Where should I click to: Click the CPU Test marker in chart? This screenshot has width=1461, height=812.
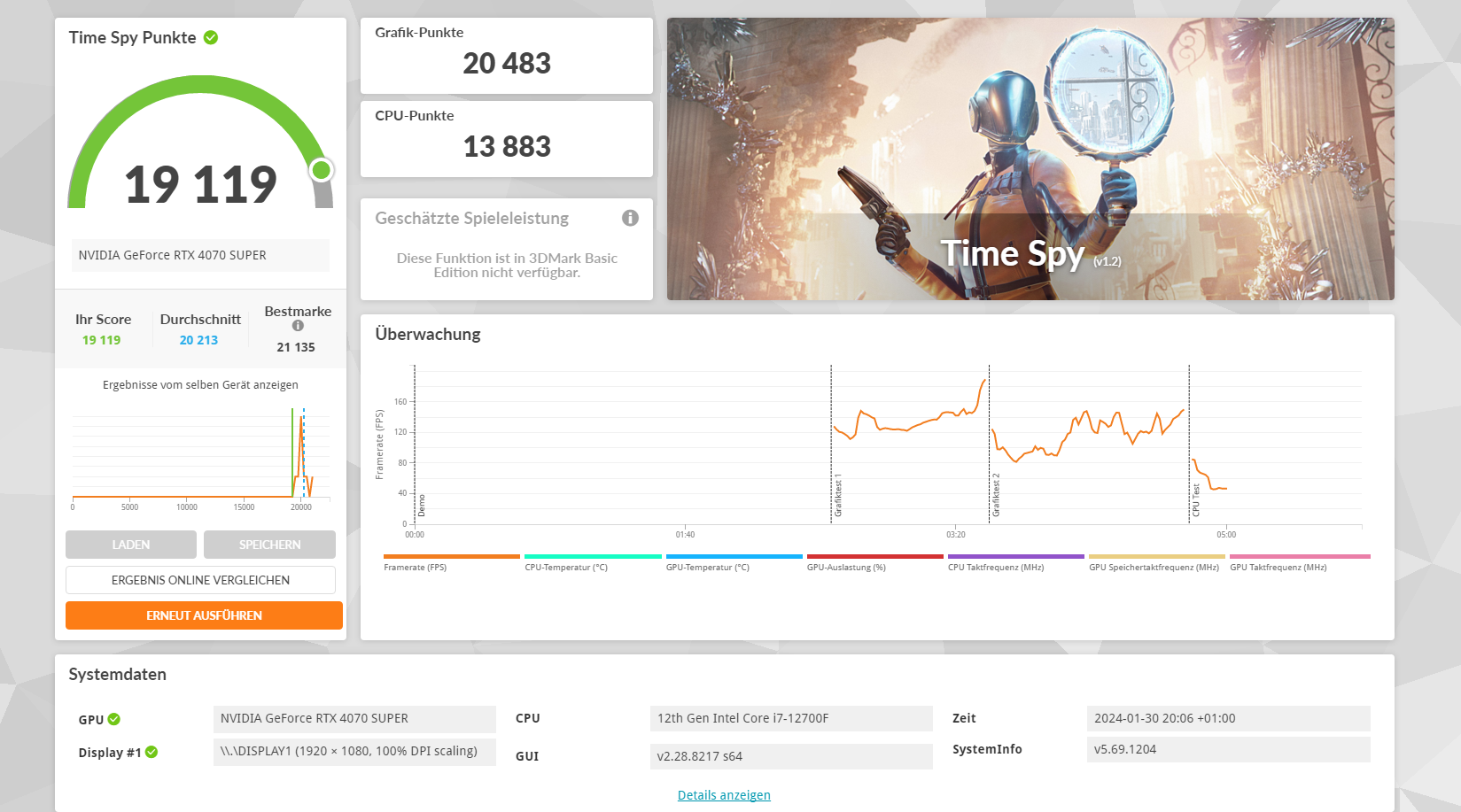1195,500
